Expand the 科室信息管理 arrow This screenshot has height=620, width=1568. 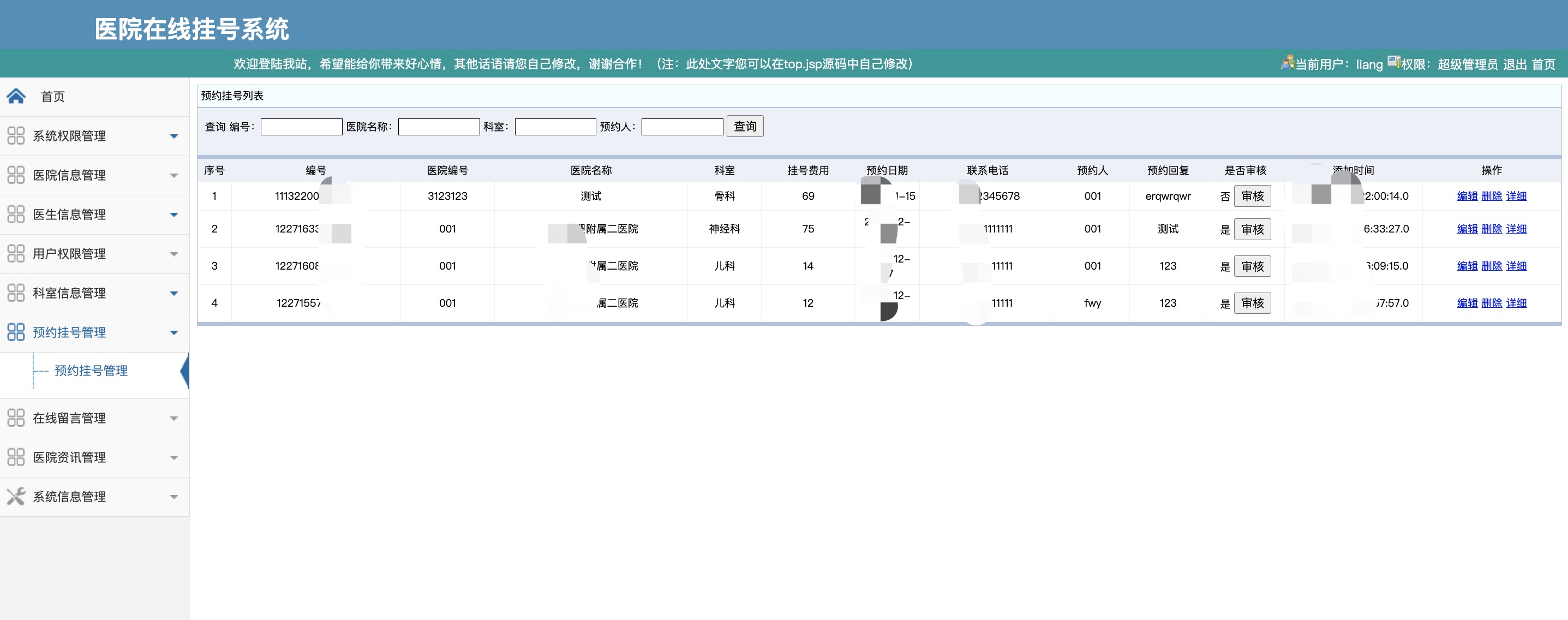tap(174, 294)
